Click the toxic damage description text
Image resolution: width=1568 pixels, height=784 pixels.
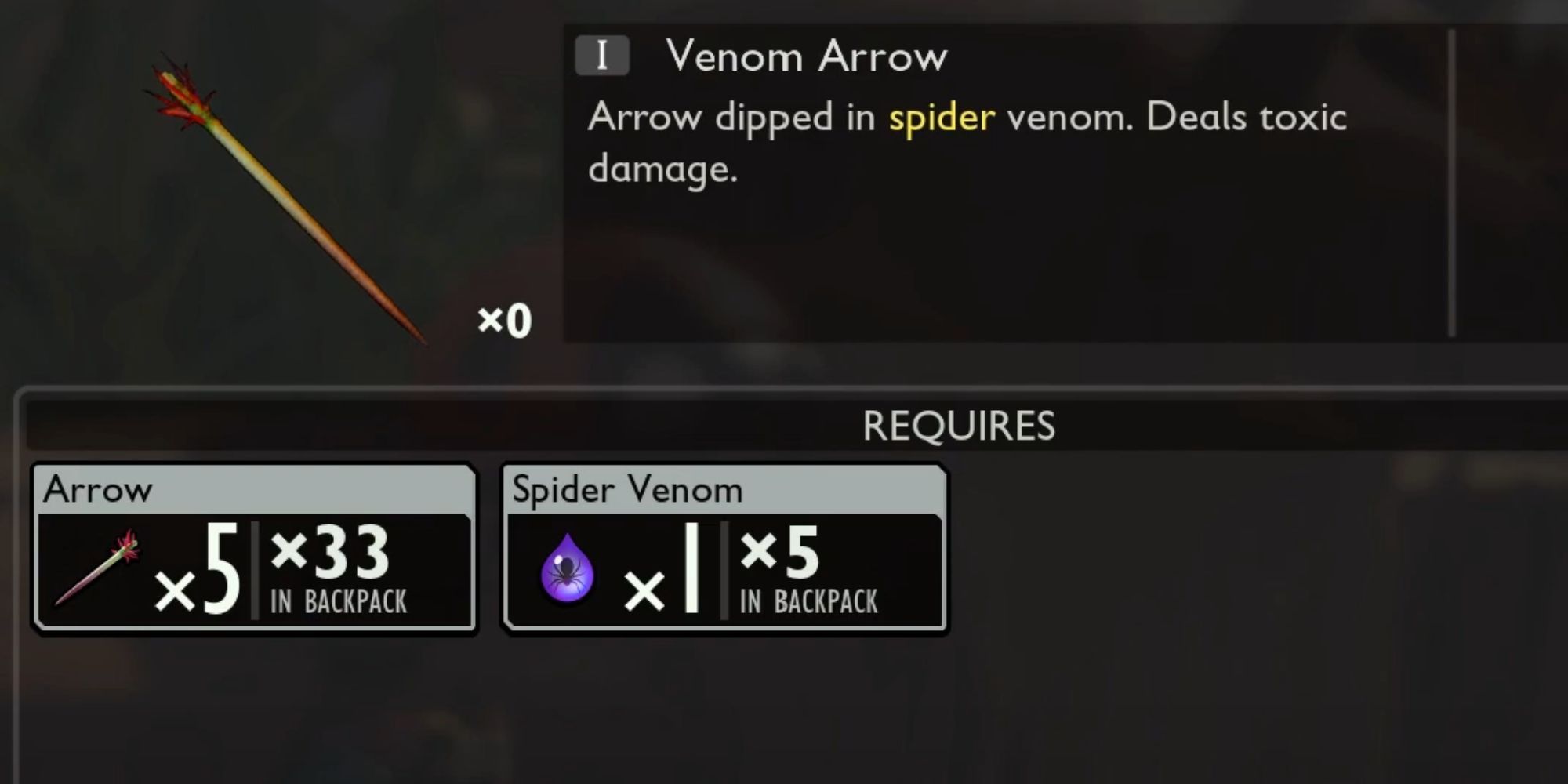coord(967,143)
